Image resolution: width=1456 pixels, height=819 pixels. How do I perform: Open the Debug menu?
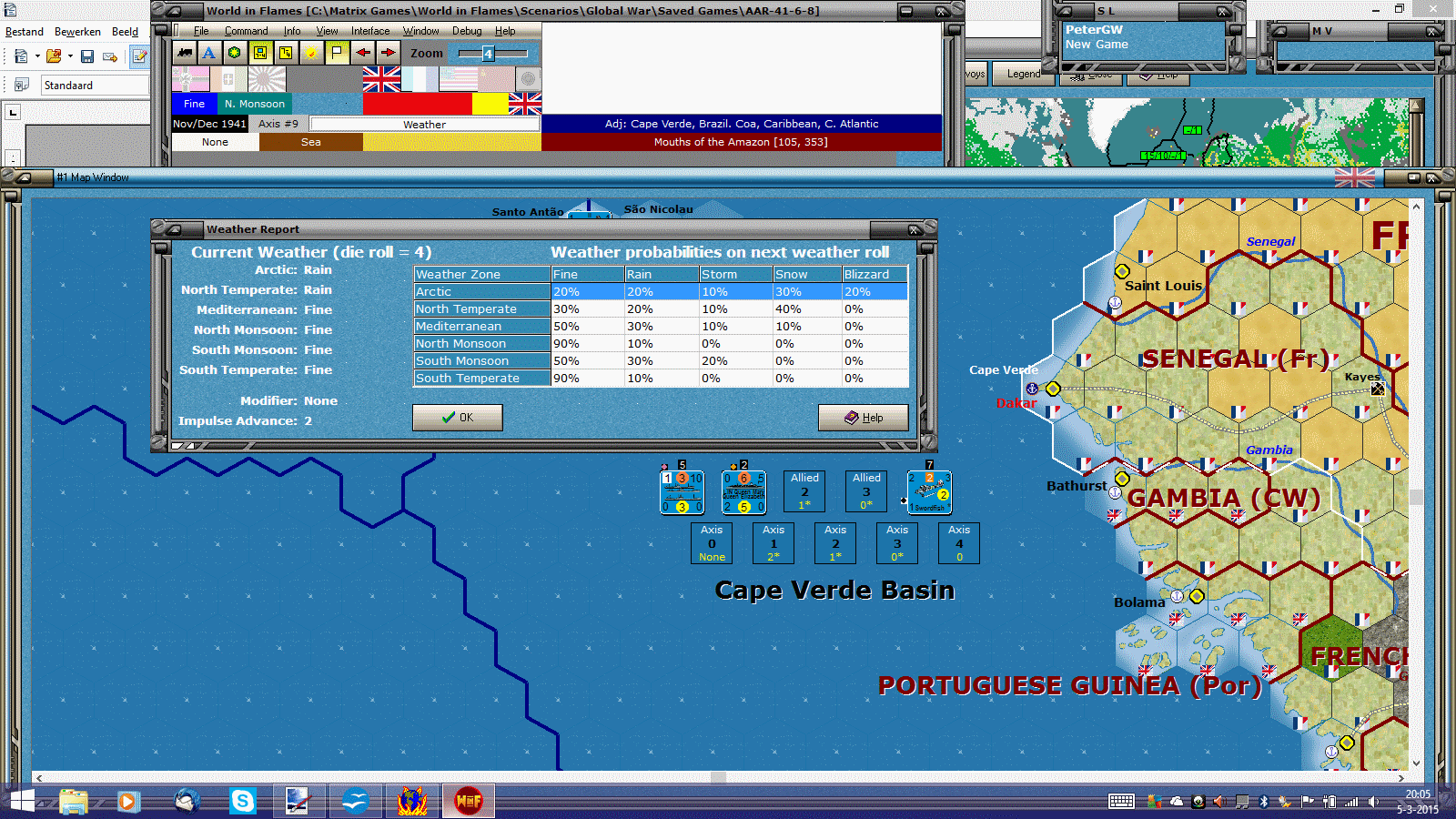coord(467,31)
